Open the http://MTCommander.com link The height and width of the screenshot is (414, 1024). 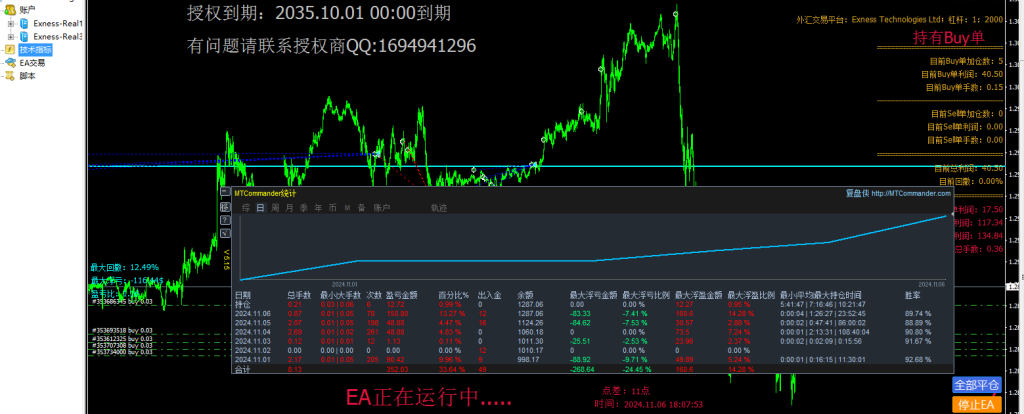coord(910,193)
